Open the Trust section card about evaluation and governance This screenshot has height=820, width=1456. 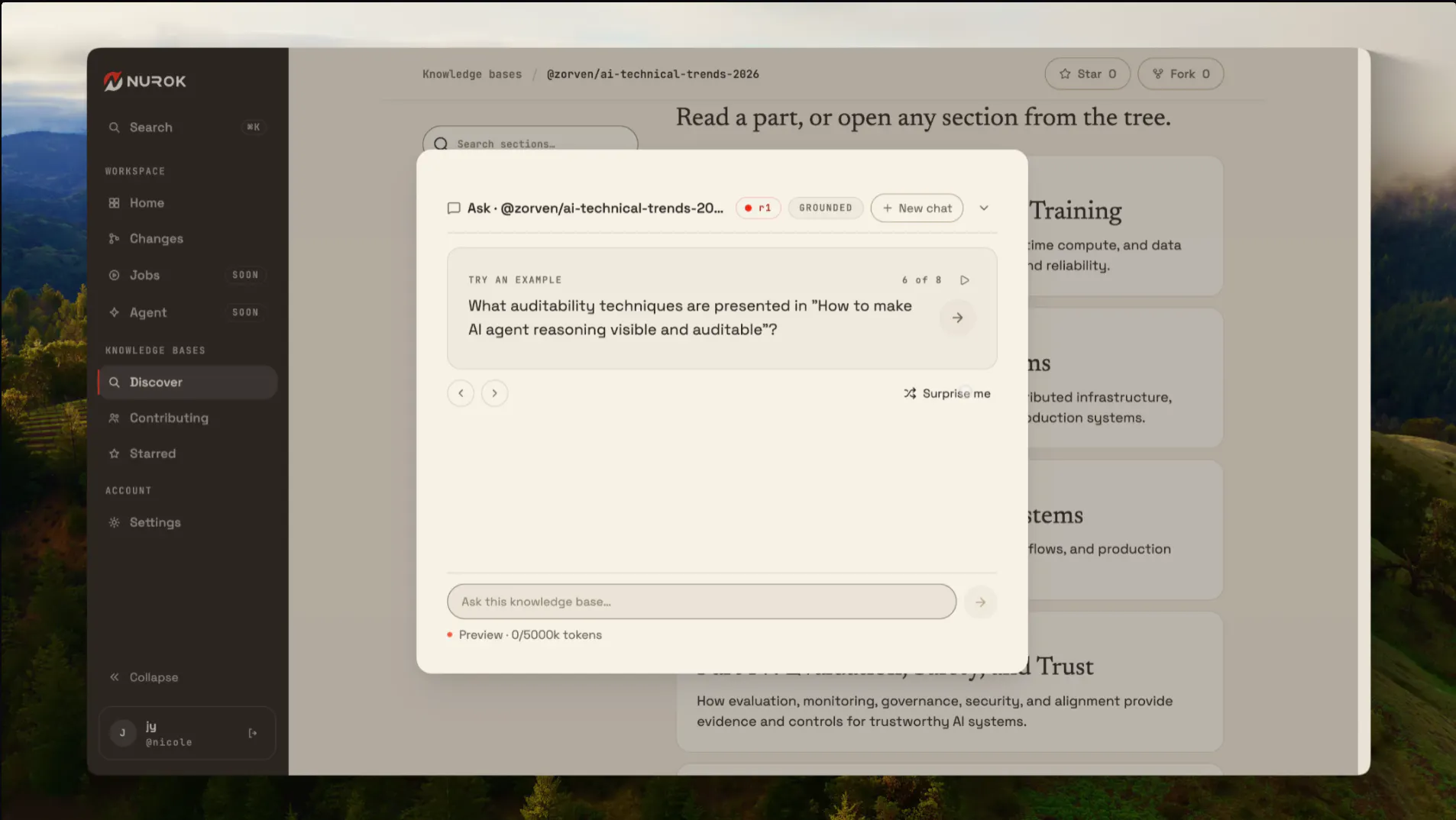click(x=950, y=712)
